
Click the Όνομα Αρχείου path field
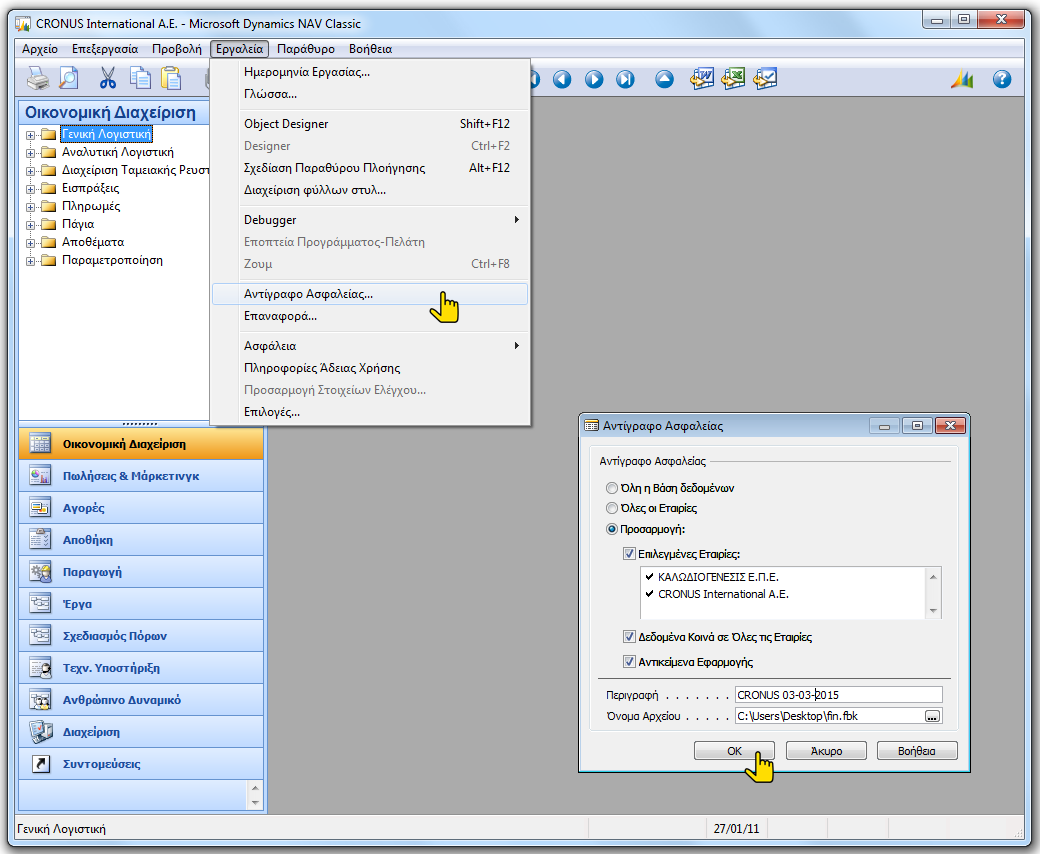(829, 716)
